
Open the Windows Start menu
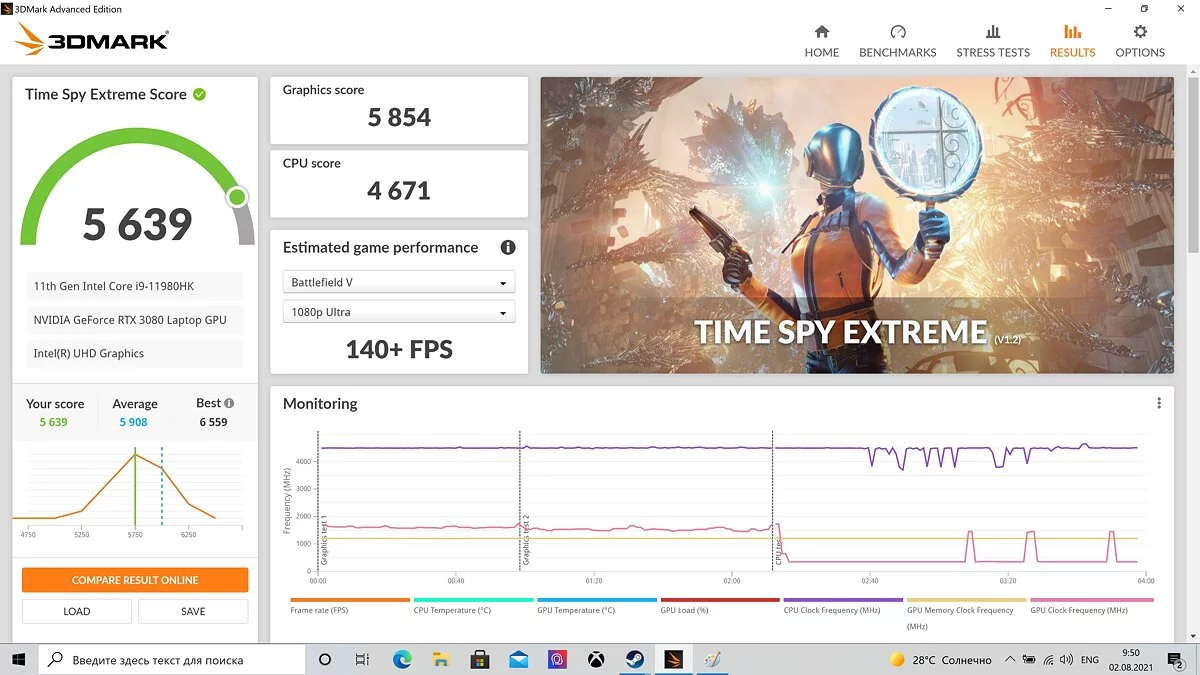18,660
